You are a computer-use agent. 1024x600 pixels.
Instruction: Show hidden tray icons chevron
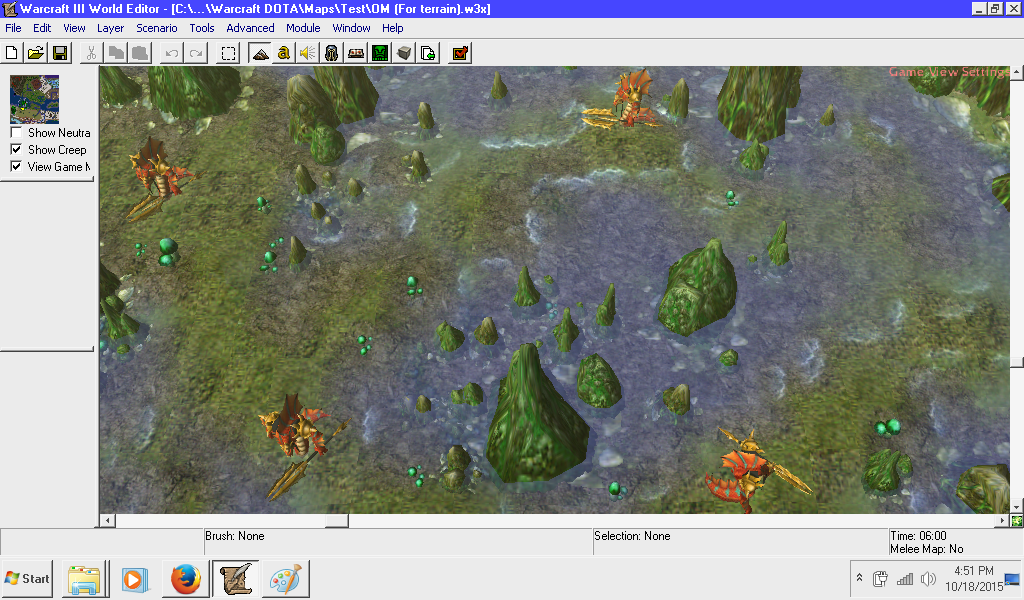(x=859, y=578)
